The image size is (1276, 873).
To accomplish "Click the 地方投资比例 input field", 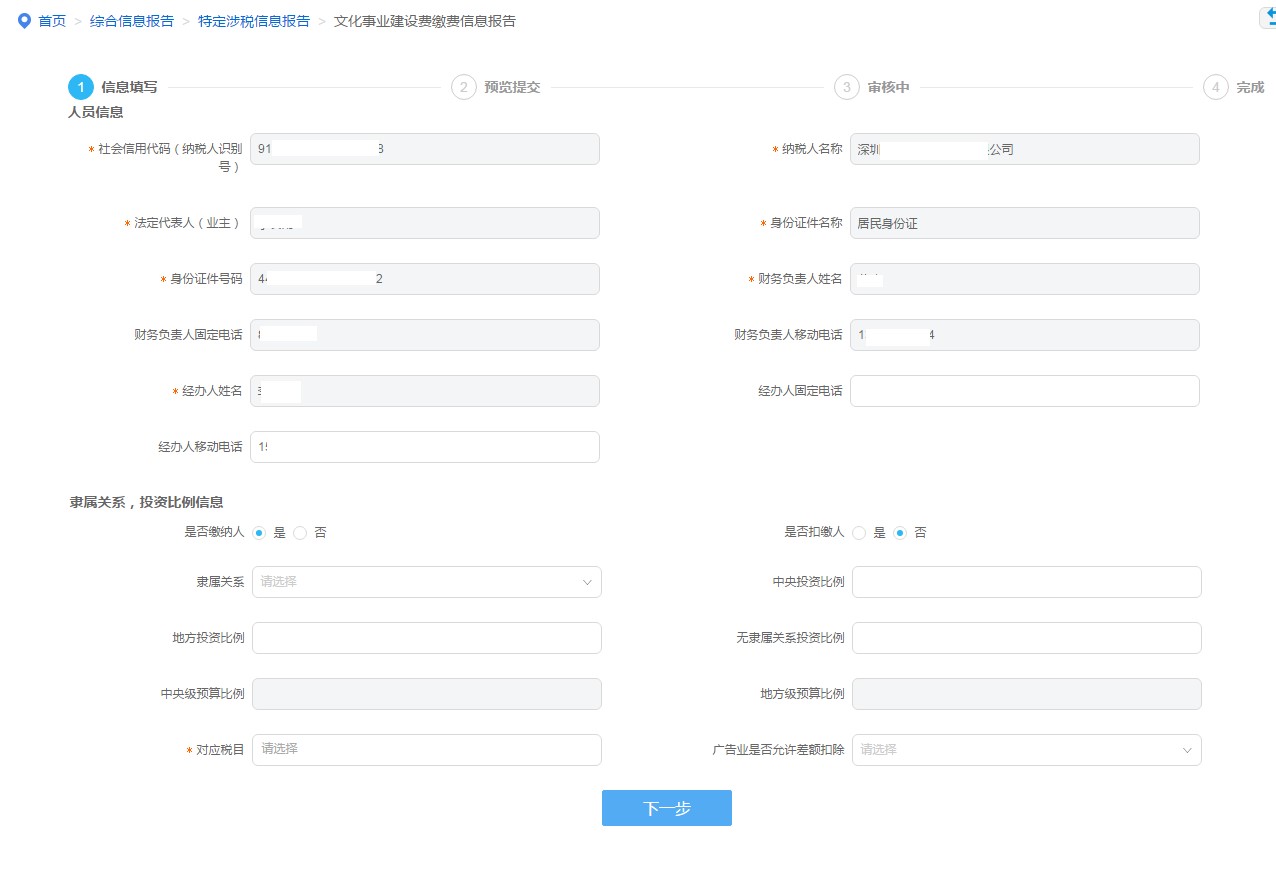I will click(x=426, y=637).
